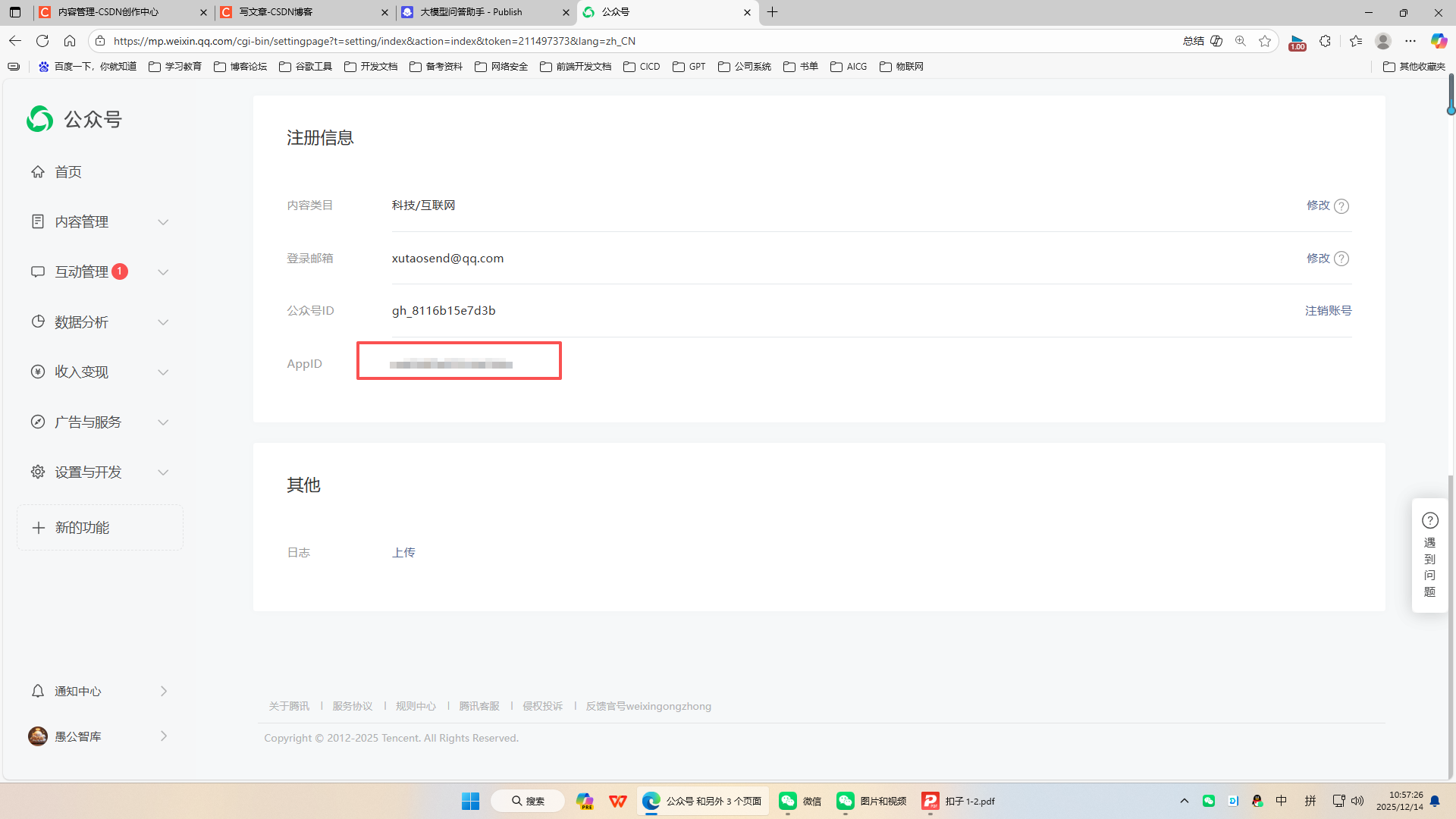Click the Copilot icon in browser toolbar
The image size is (1456, 819).
pos(1439,41)
